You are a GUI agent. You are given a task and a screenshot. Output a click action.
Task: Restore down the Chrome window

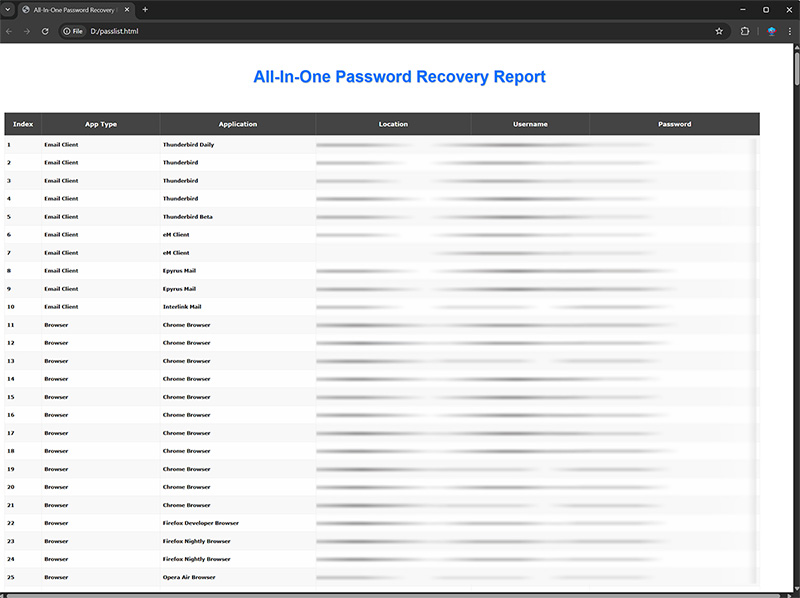(x=766, y=10)
